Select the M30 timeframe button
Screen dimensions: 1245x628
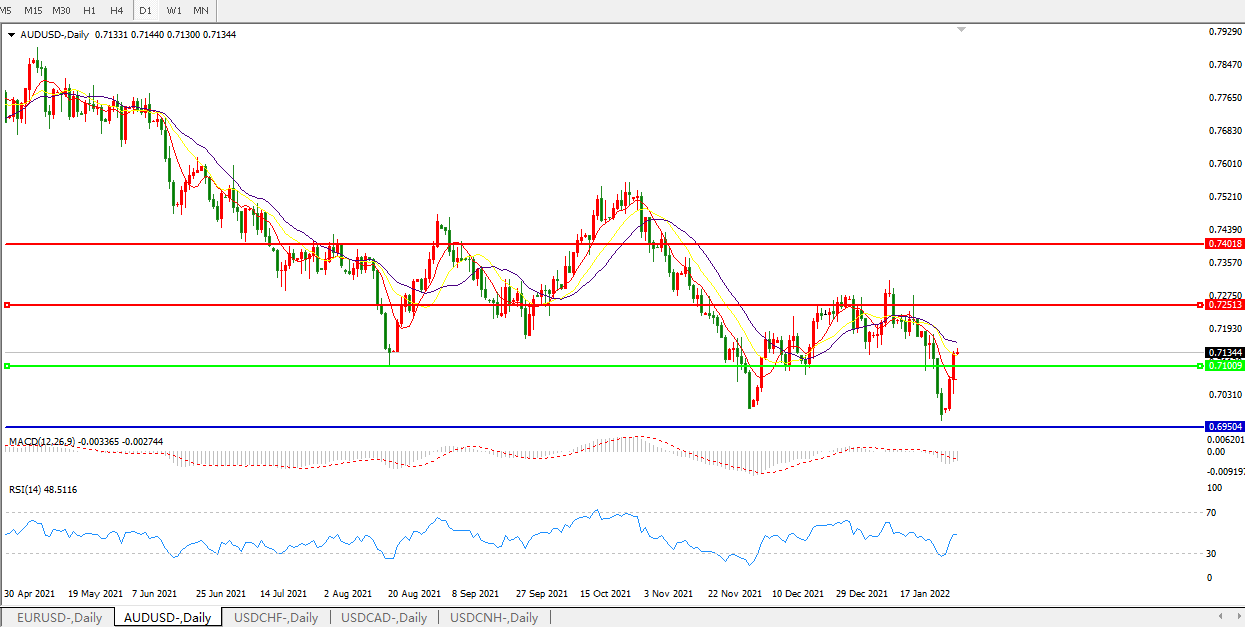[61, 10]
